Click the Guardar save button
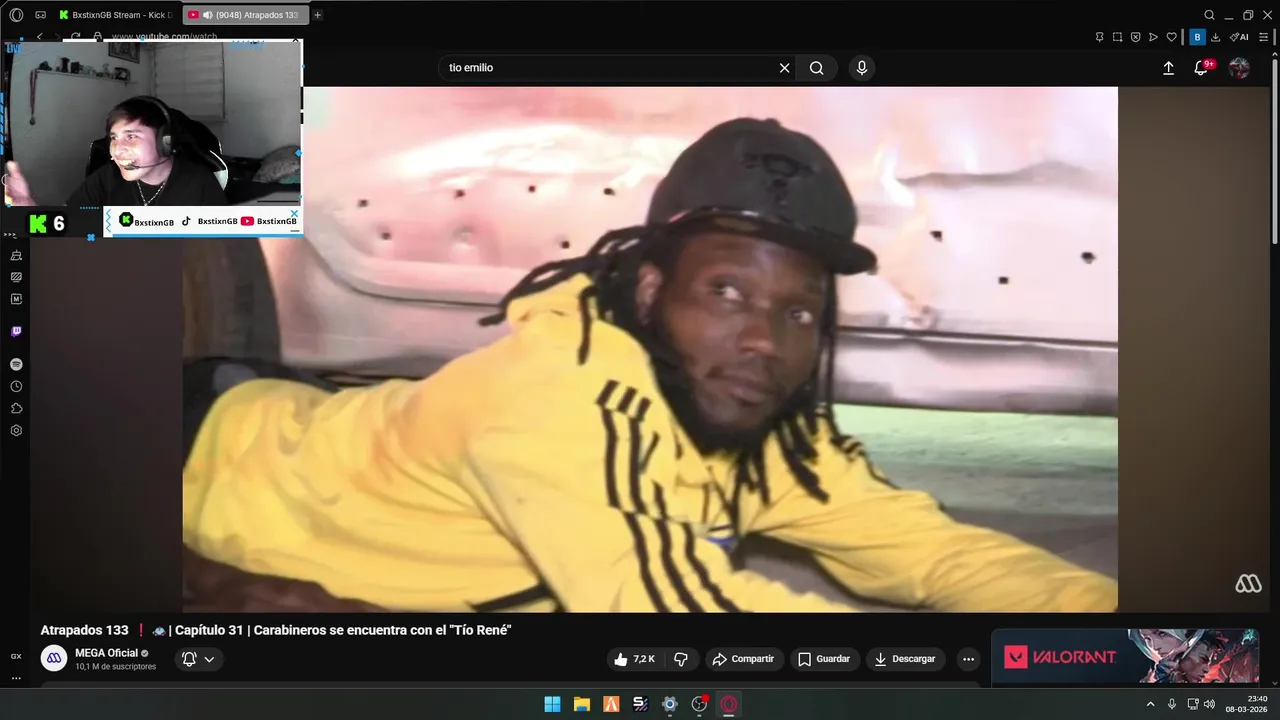This screenshot has height=720, width=1280. click(x=824, y=659)
